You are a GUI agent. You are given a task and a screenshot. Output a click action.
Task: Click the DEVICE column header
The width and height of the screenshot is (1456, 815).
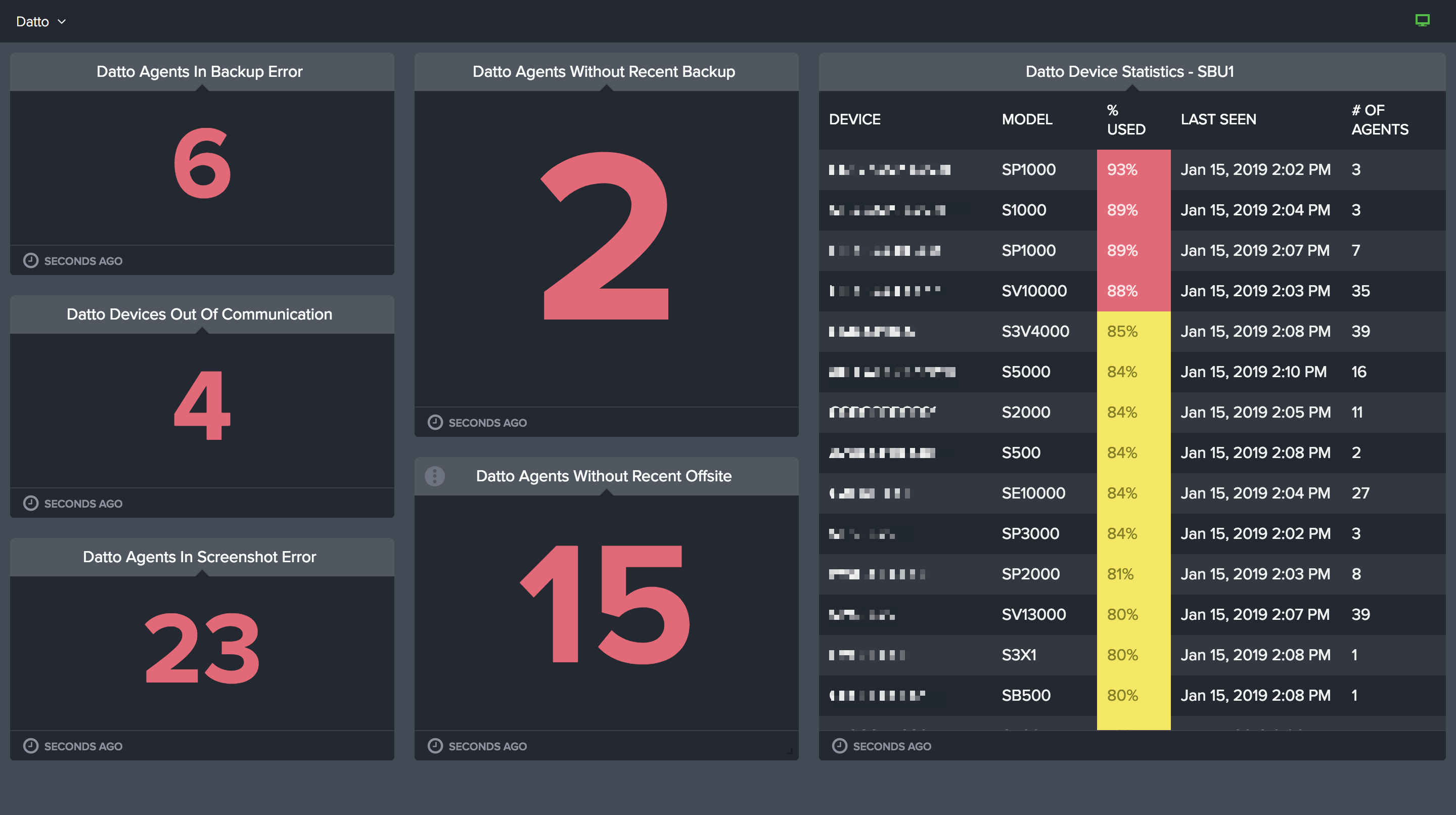point(854,119)
